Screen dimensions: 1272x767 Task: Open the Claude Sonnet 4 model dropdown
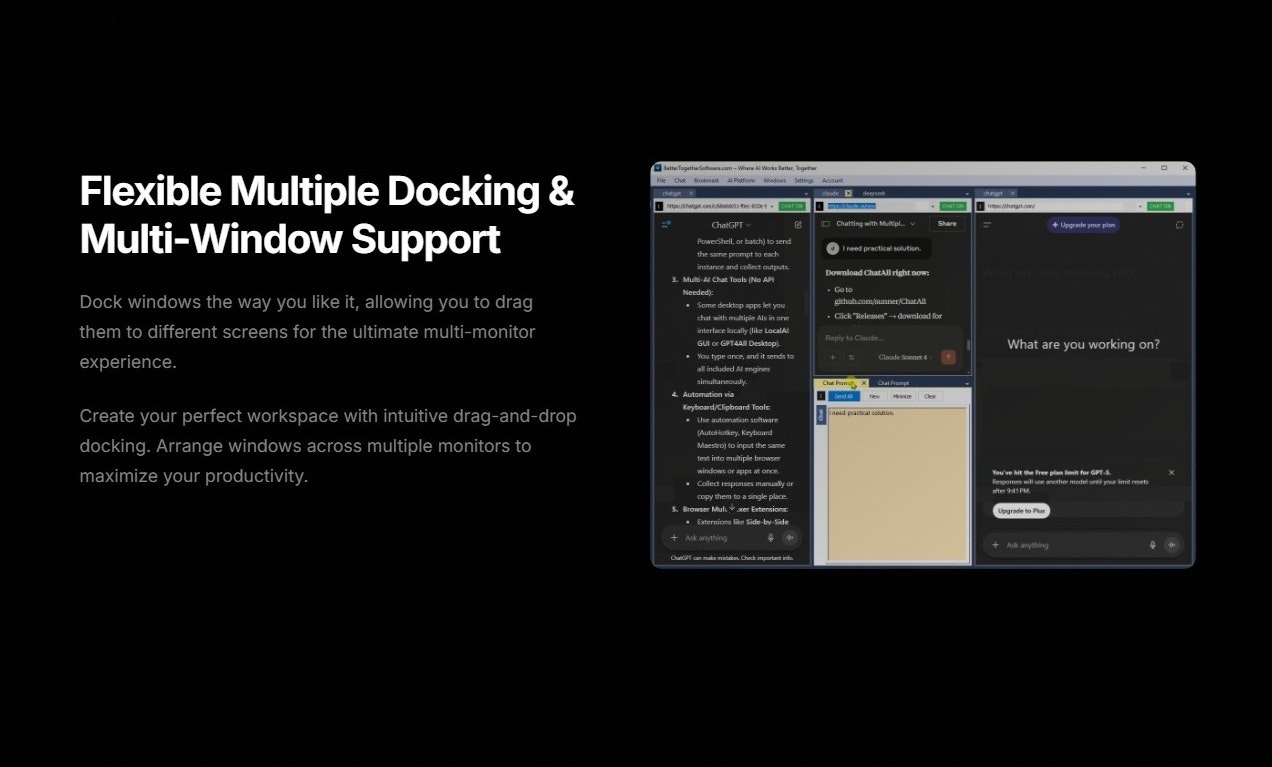[903, 357]
